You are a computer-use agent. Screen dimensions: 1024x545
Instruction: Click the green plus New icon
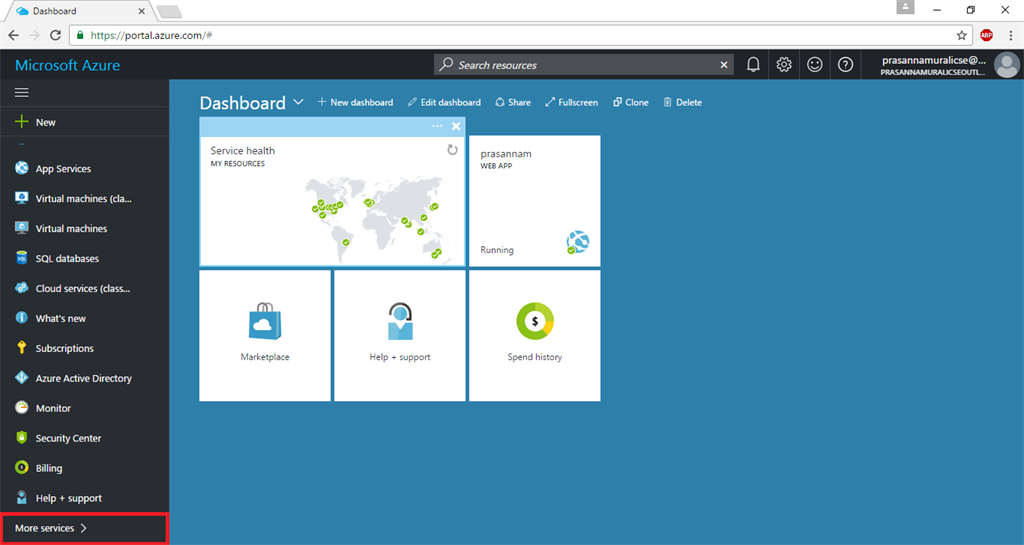click(22, 122)
